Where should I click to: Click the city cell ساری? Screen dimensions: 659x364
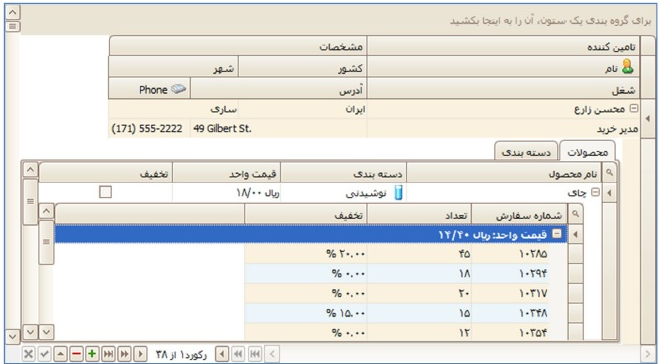173,109
